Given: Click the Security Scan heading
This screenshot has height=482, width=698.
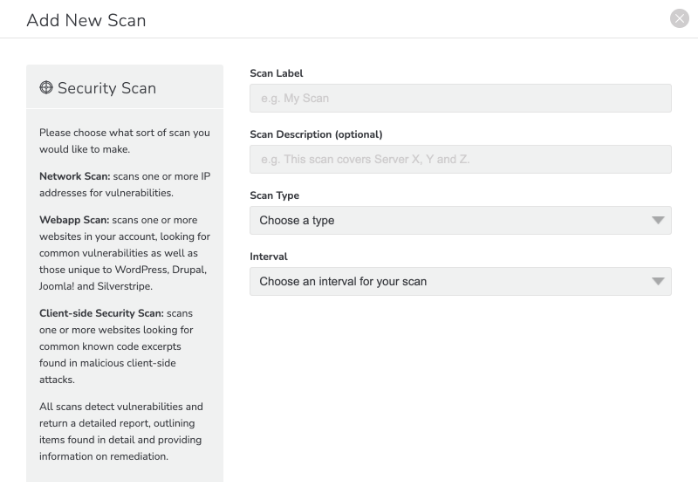Looking at the screenshot, I should (x=107, y=88).
